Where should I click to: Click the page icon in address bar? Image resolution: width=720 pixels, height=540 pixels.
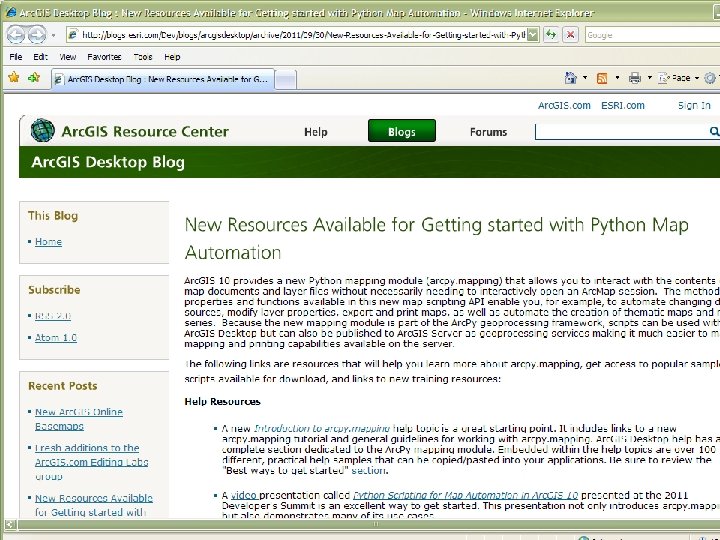[x=72, y=35]
